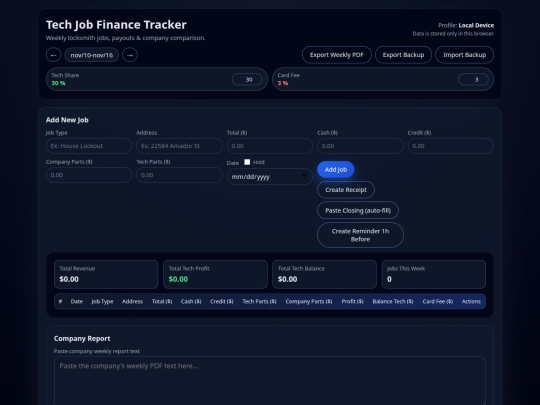The image size is (540, 405).
Task: Click the Credit ($) column header
Action: (222, 301)
